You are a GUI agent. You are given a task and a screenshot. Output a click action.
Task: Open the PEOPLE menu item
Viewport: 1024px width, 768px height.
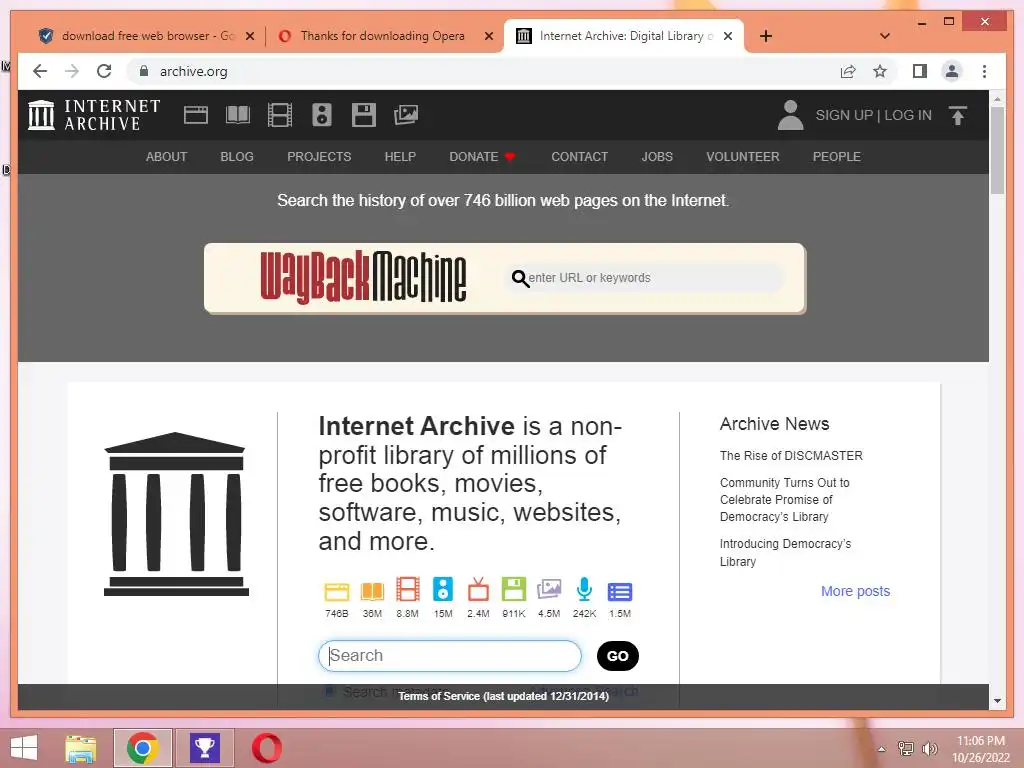pyautogui.click(x=837, y=157)
